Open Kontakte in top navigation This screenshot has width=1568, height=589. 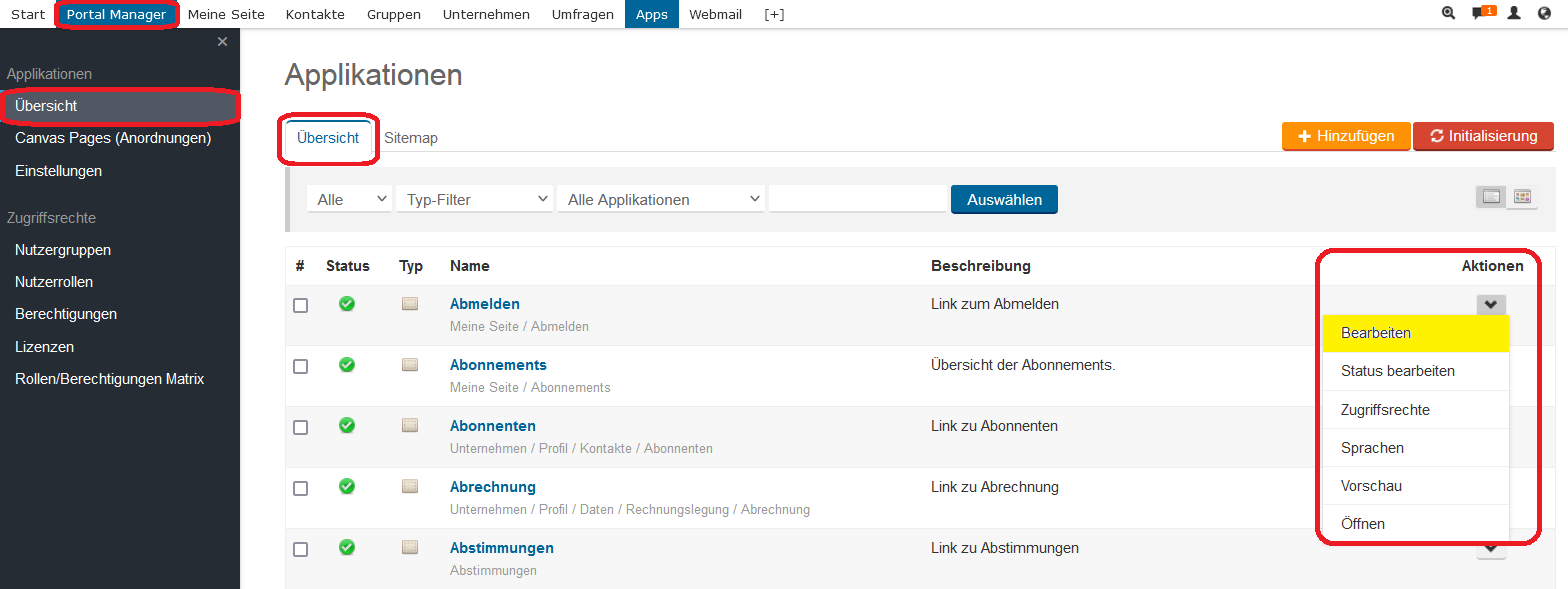[x=315, y=14]
